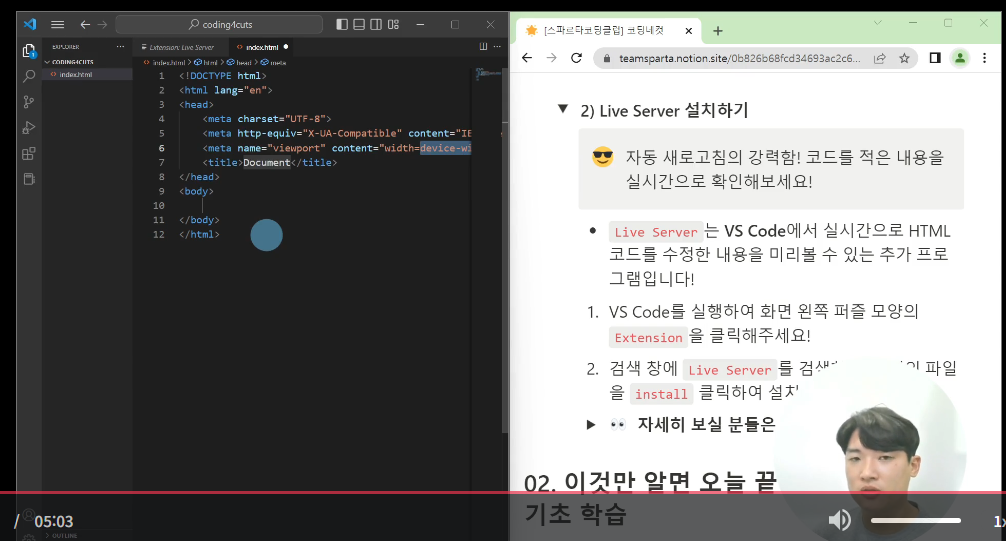Image resolution: width=1006 pixels, height=541 pixels.
Task: Switch to Extension: Live Server tab
Action: pos(180,47)
